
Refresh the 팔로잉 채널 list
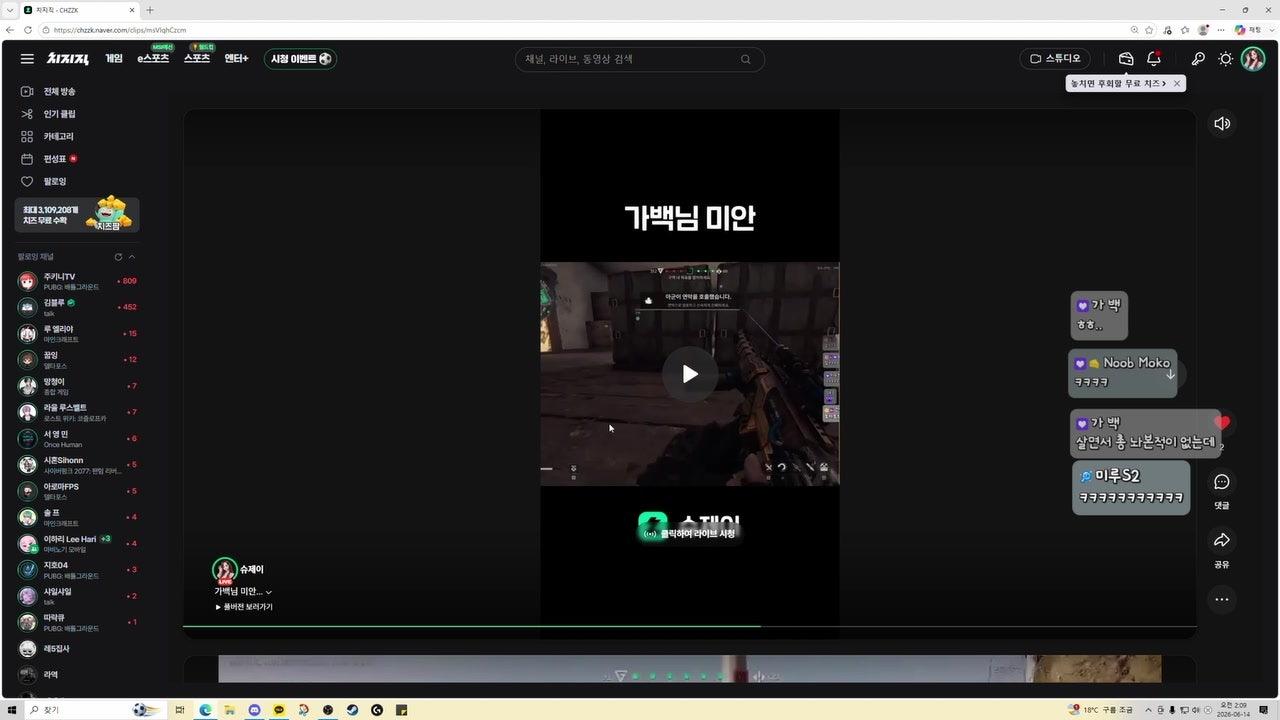[118, 257]
